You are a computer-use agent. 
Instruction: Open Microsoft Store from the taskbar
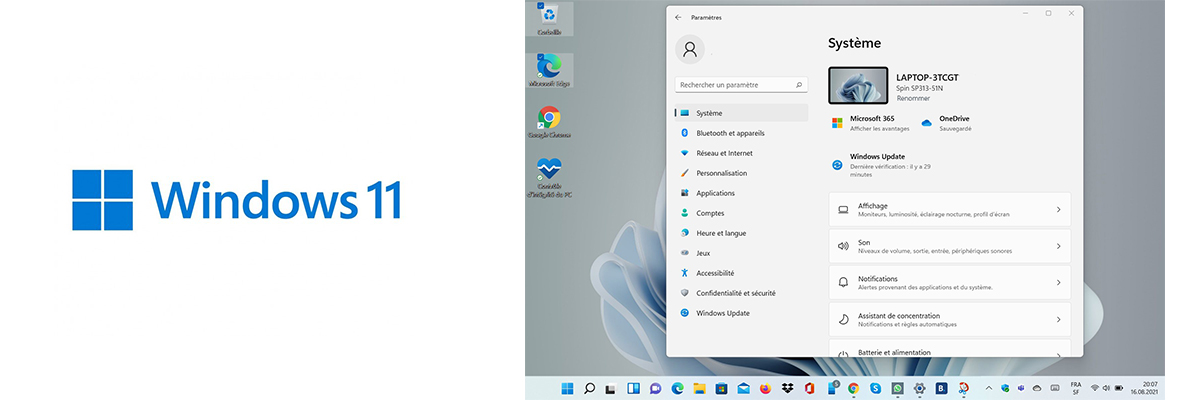click(721, 388)
